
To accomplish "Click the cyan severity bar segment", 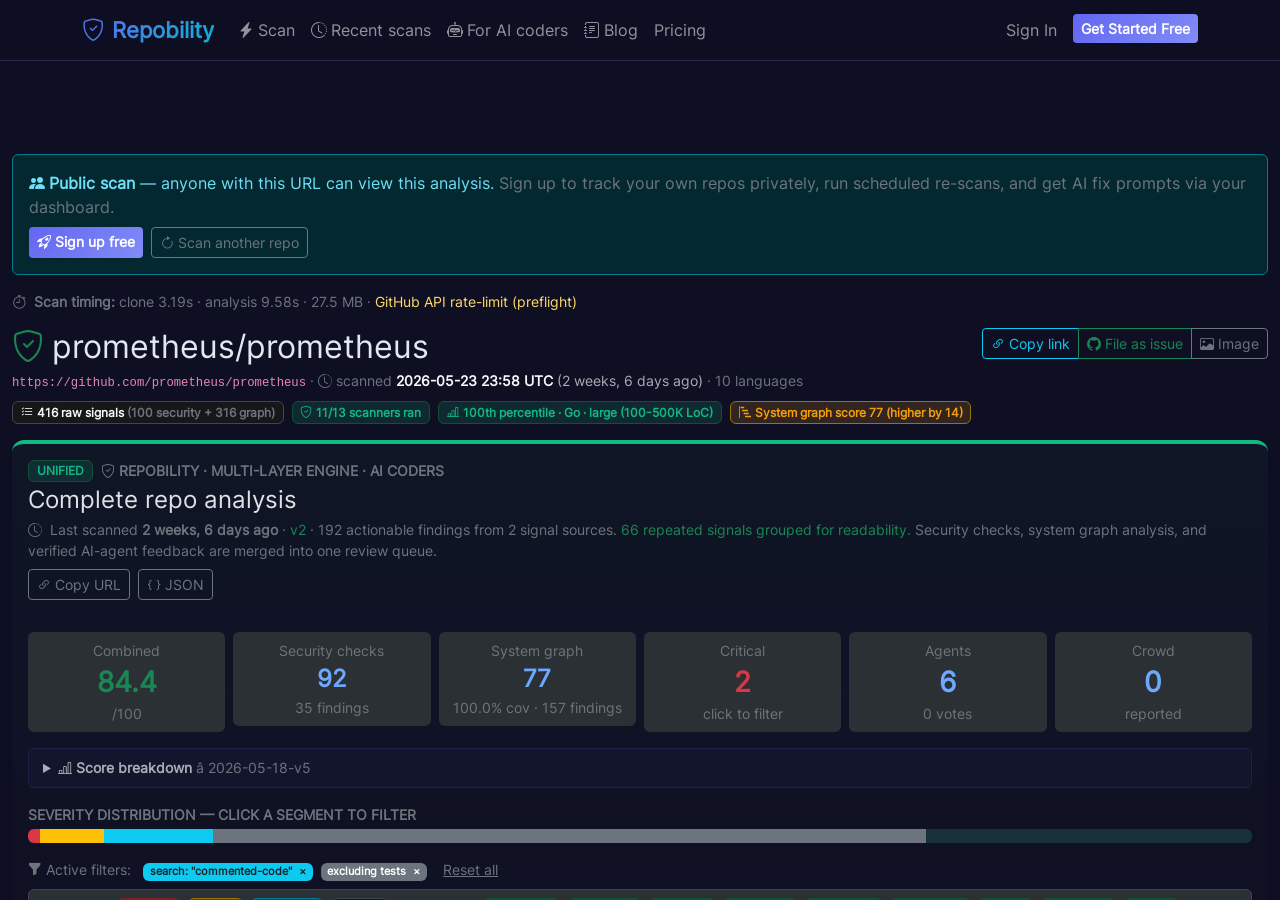I will pos(158,836).
